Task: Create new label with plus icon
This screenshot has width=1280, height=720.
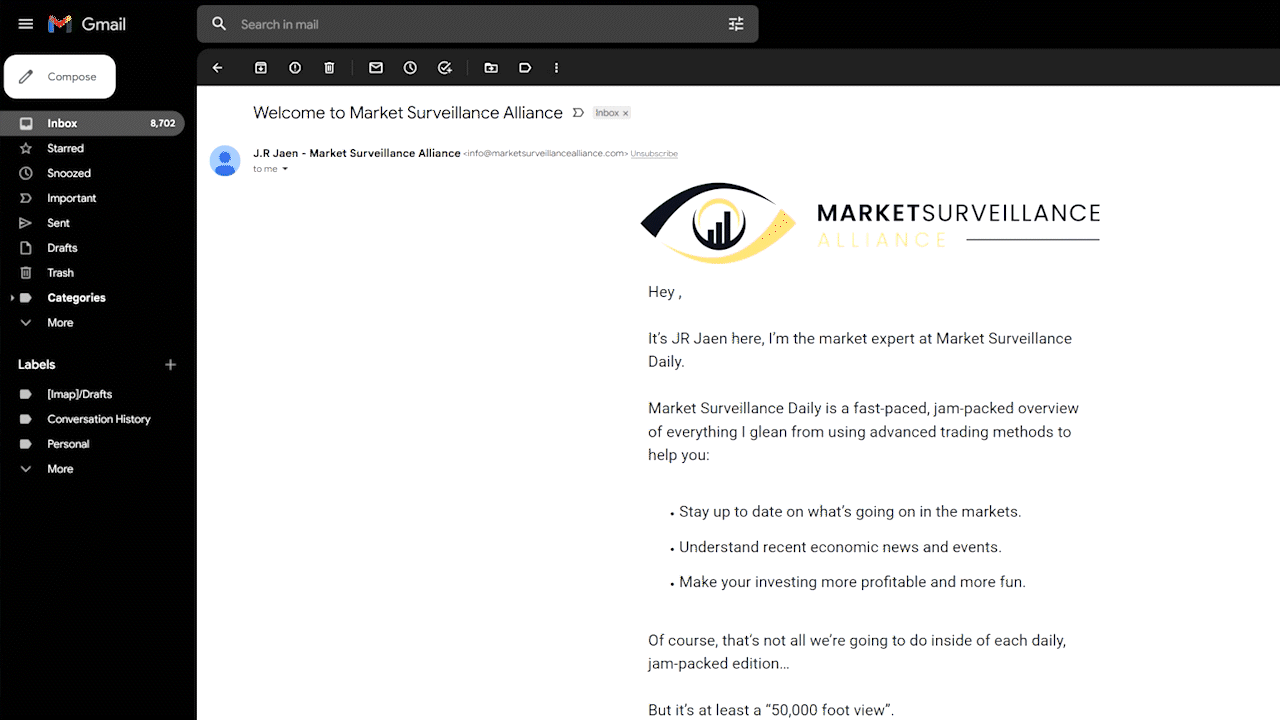Action: tap(170, 365)
